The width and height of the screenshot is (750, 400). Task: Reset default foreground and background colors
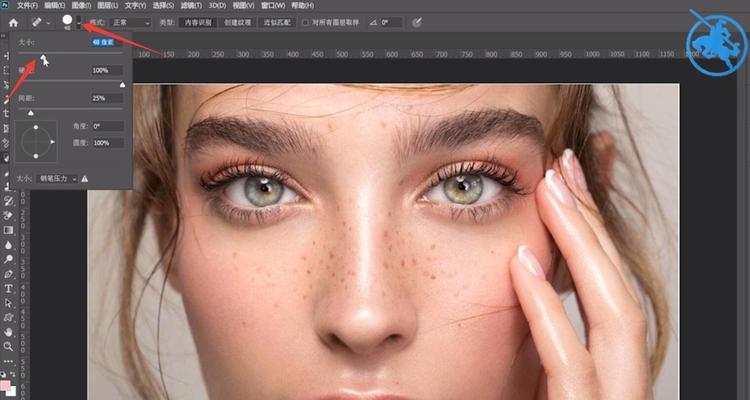click(4, 374)
